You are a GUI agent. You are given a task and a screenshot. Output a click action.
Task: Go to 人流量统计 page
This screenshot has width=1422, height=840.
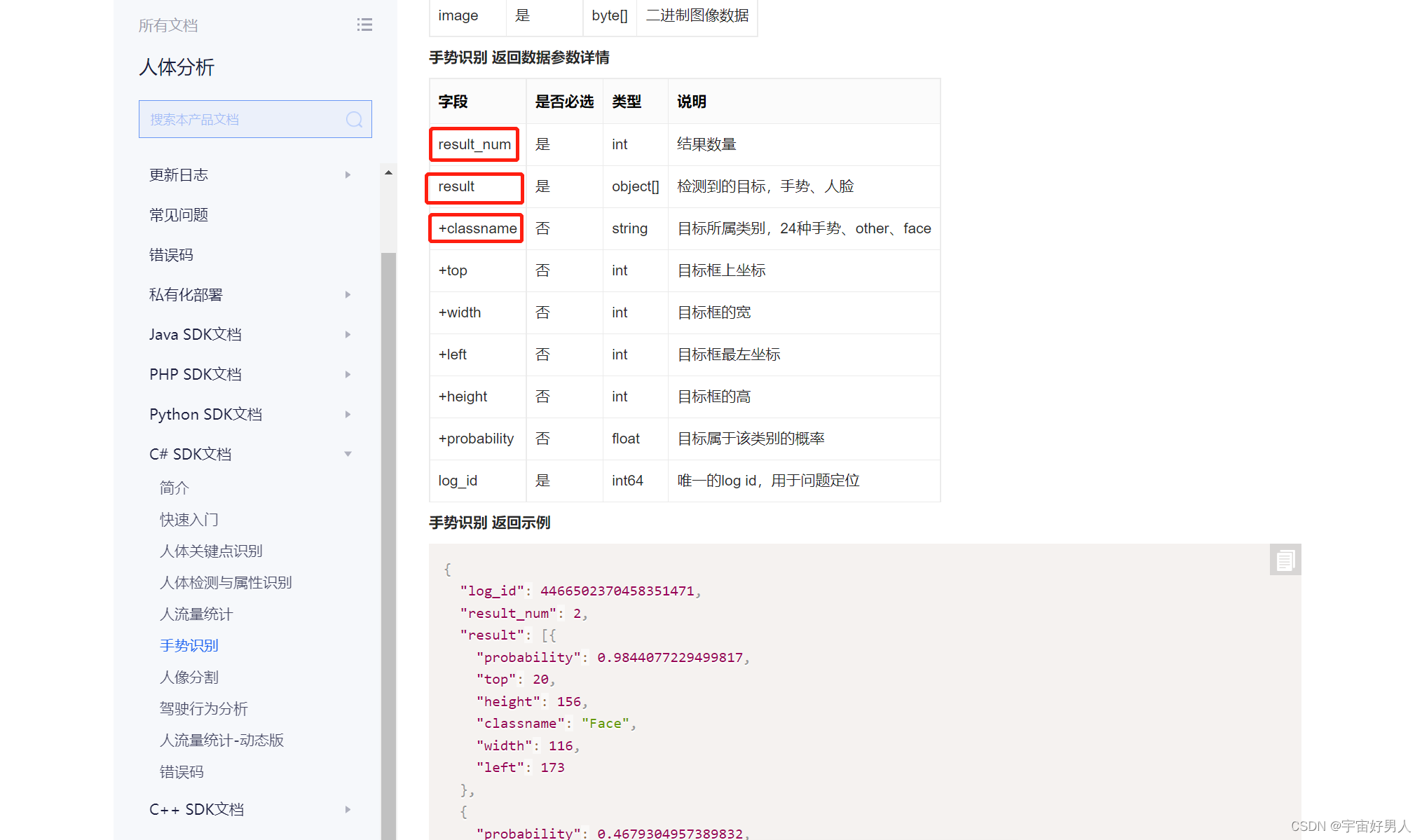click(x=196, y=614)
